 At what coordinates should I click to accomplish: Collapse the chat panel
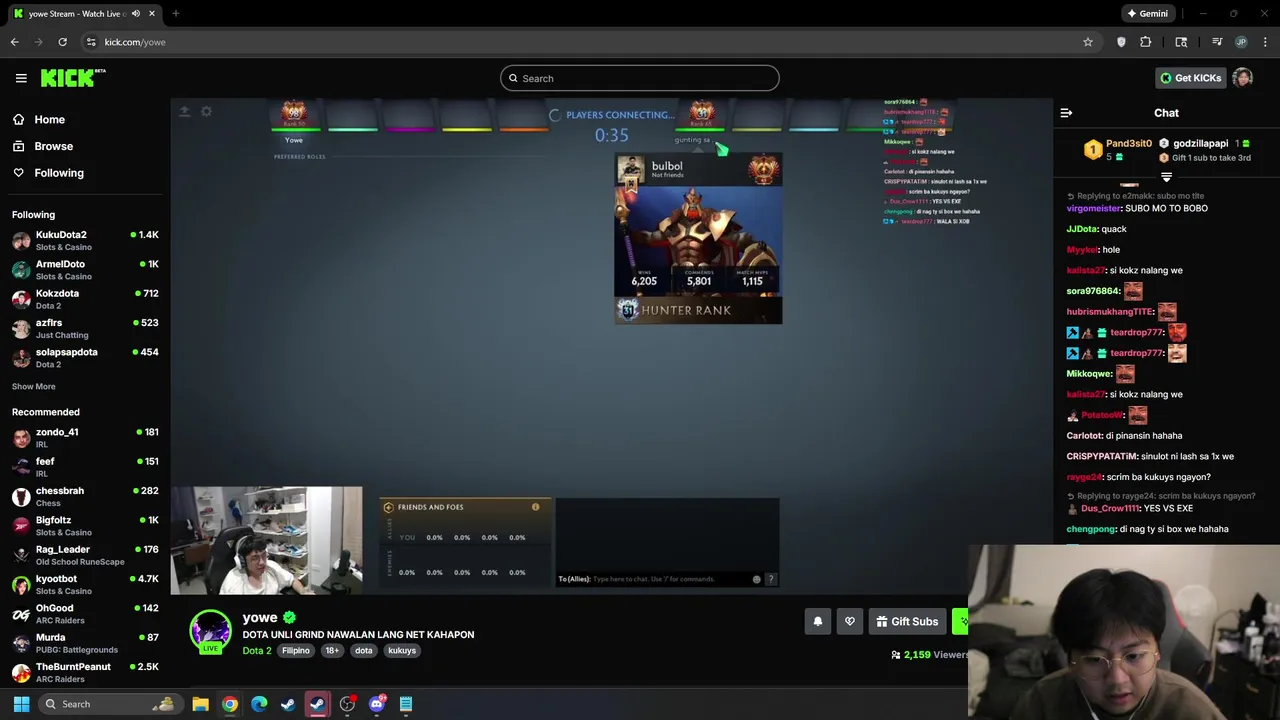click(1066, 113)
